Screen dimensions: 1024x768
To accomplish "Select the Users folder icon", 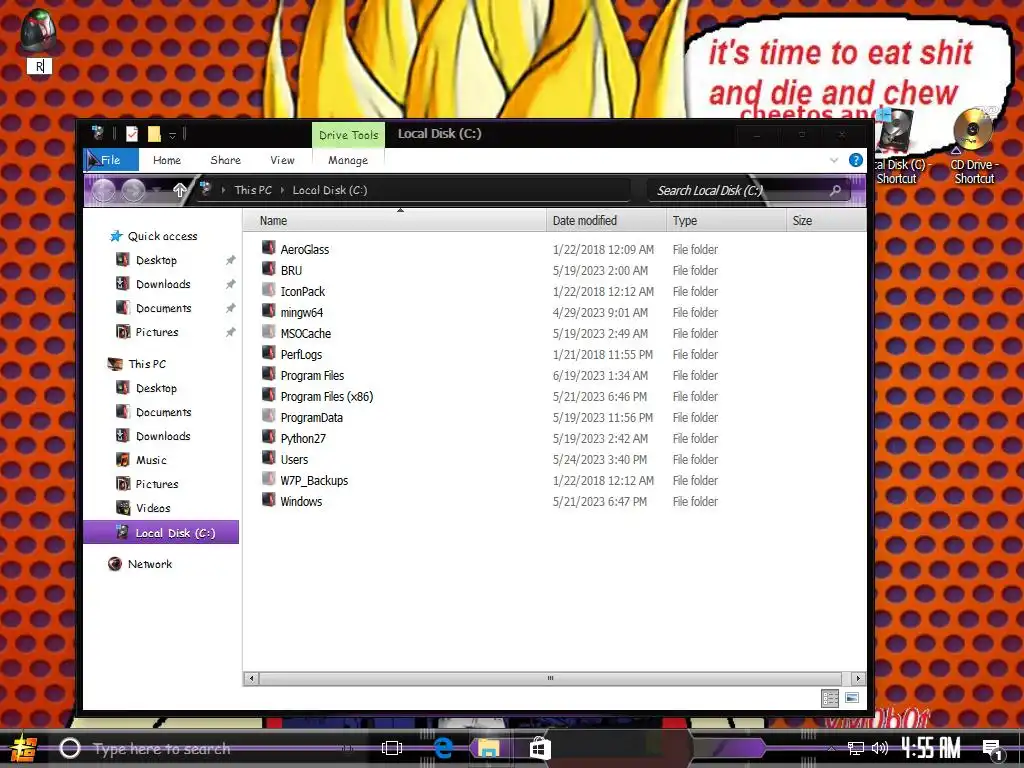I will tap(268, 458).
